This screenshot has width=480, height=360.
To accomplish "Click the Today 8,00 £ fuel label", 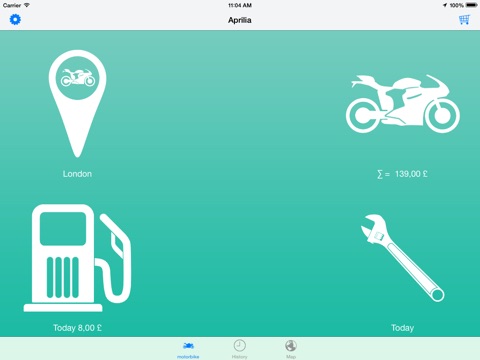I will point(77,328).
